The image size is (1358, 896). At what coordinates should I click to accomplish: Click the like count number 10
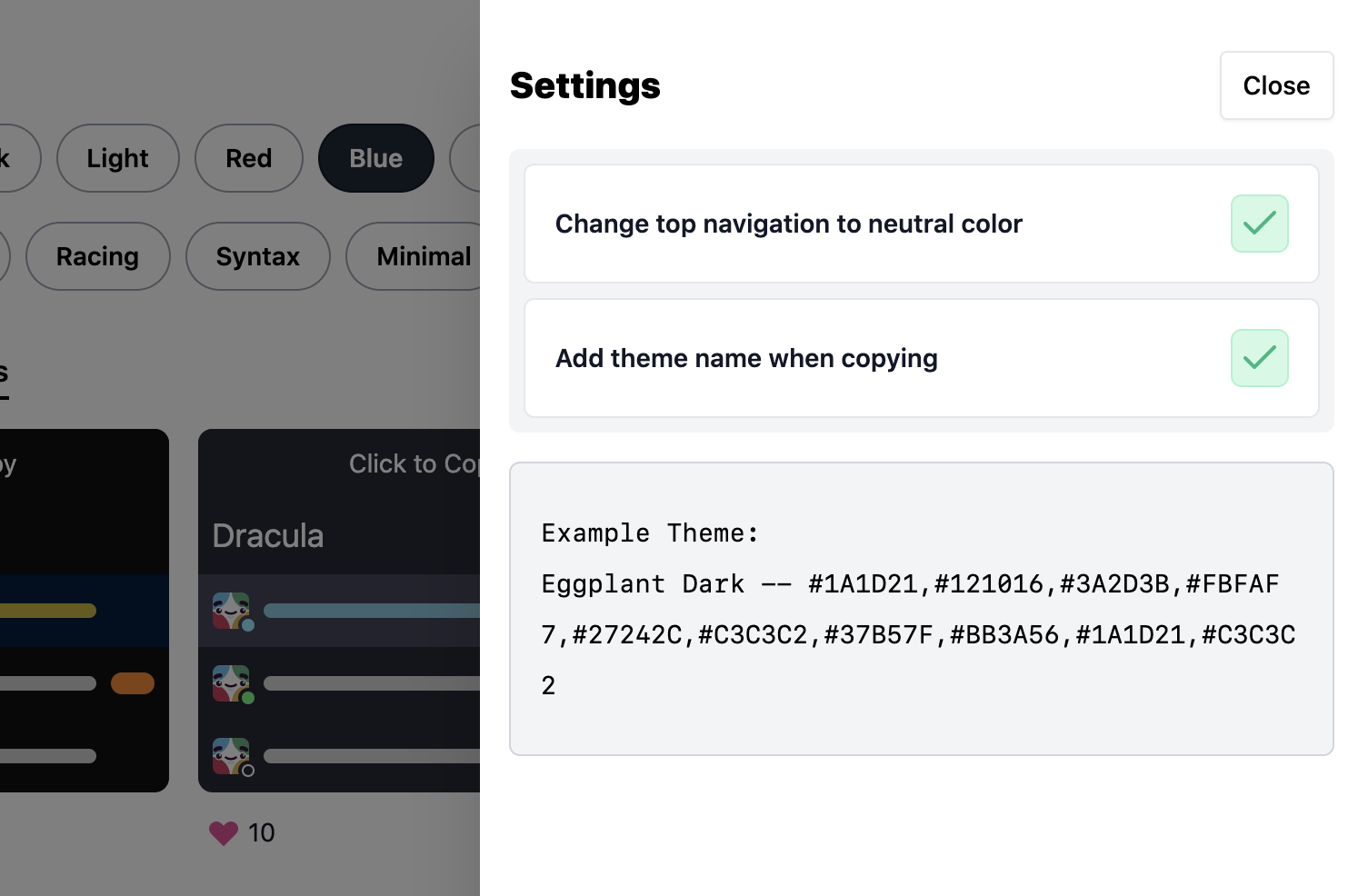click(261, 833)
